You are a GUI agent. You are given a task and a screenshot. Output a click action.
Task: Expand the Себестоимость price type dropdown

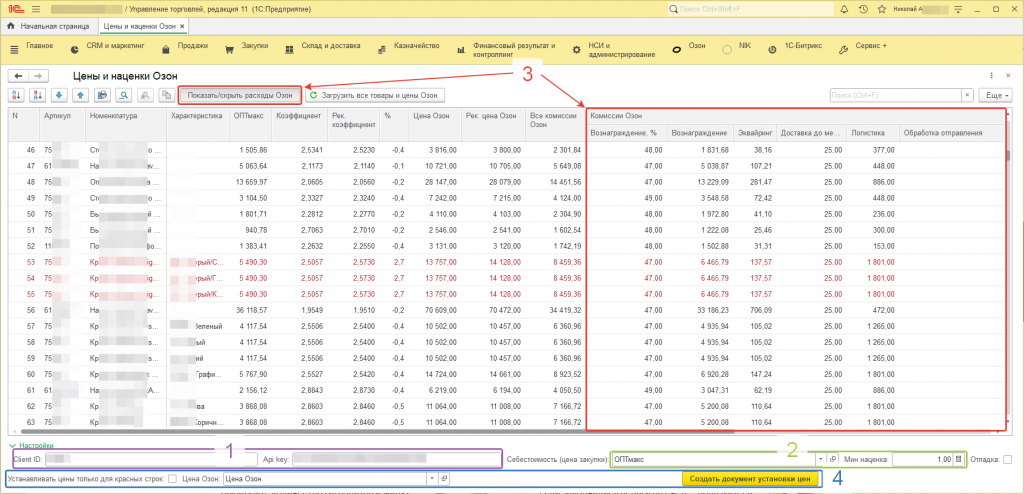[x=822, y=459]
